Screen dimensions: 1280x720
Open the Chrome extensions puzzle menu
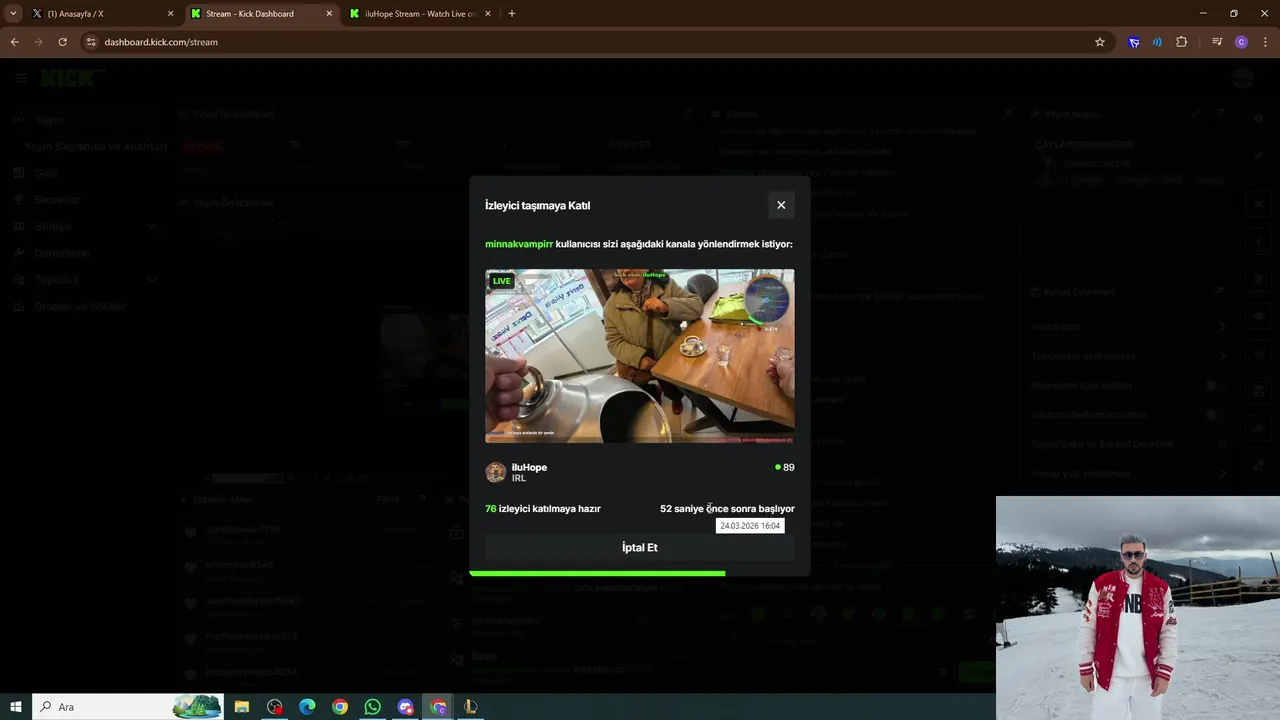pyautogui.click(x=1181, y=42)
